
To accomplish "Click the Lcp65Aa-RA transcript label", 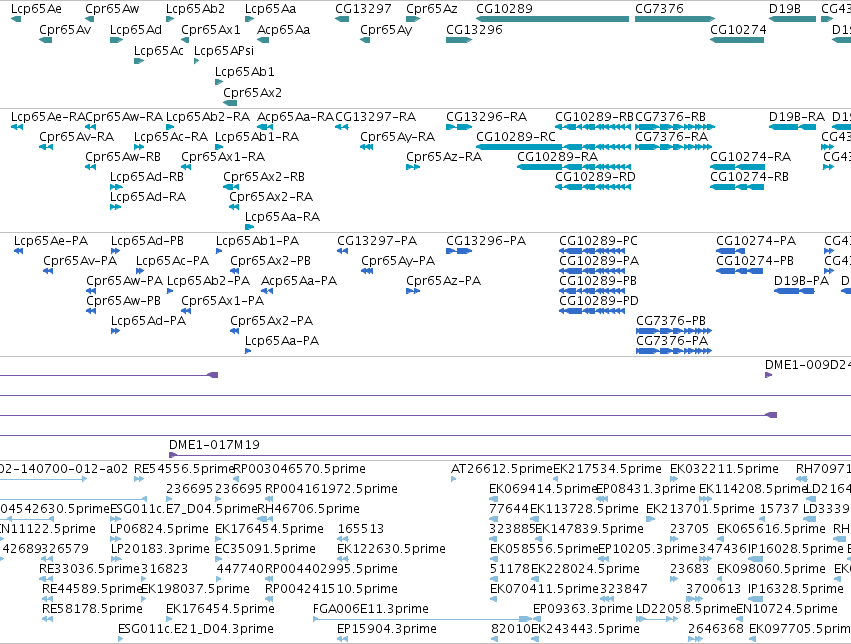I will click(282, 217).
